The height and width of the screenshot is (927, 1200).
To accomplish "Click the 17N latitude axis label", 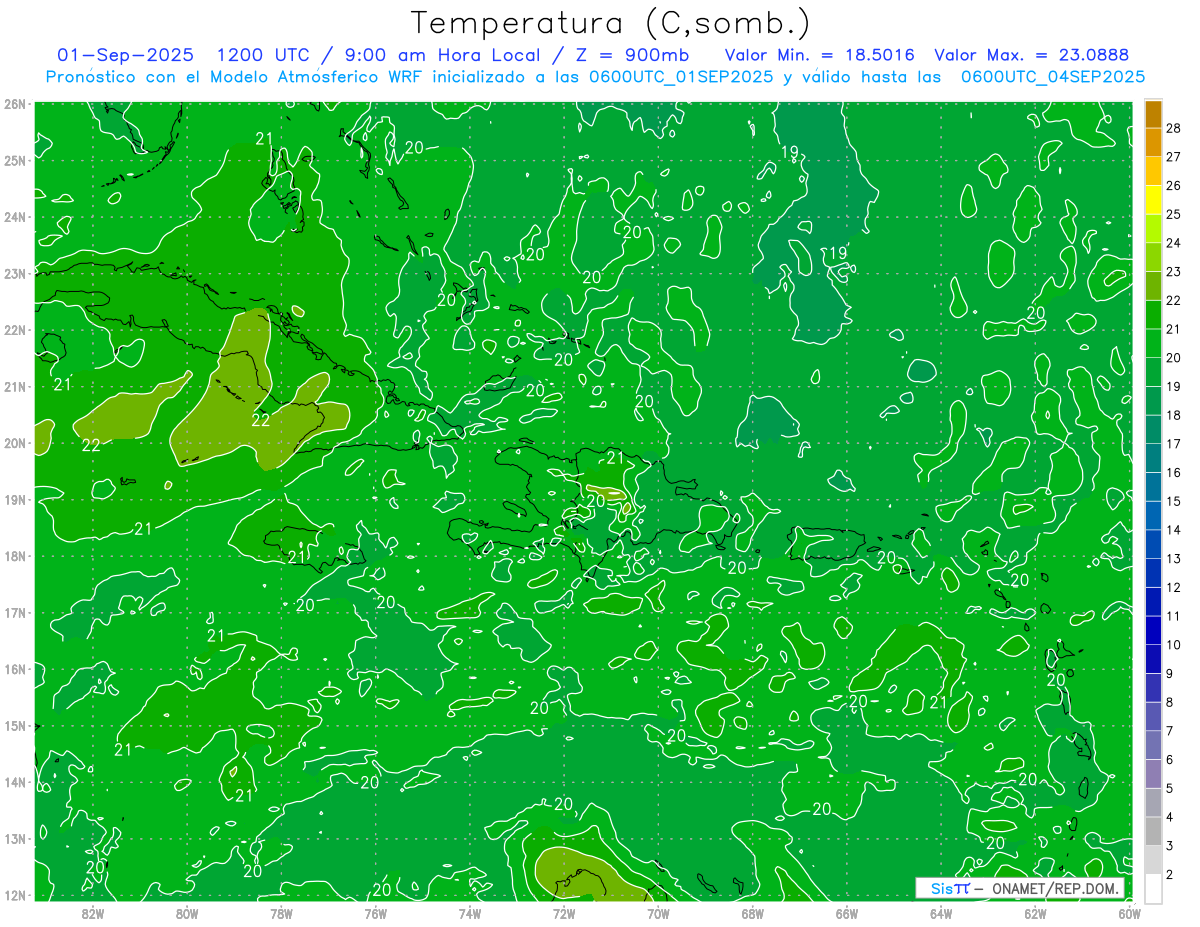I will (14, 612).
